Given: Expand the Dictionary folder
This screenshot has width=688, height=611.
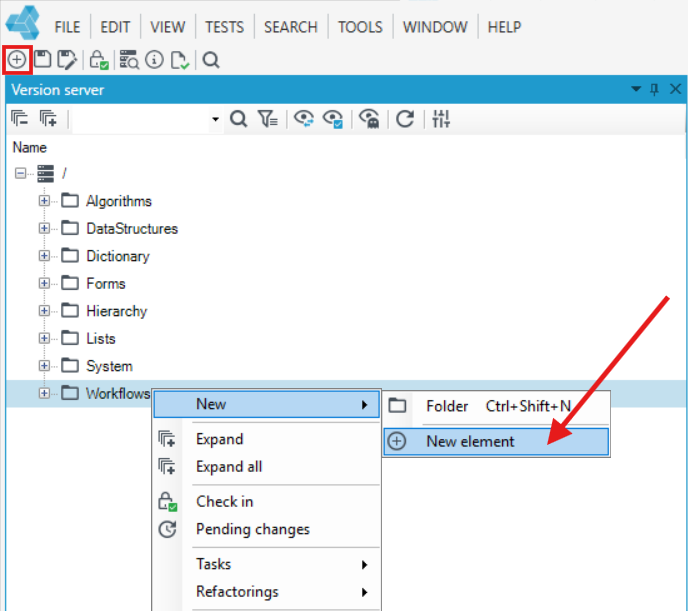Looking at the screenshot, I should pyautogui.click(x=44, y=256).
